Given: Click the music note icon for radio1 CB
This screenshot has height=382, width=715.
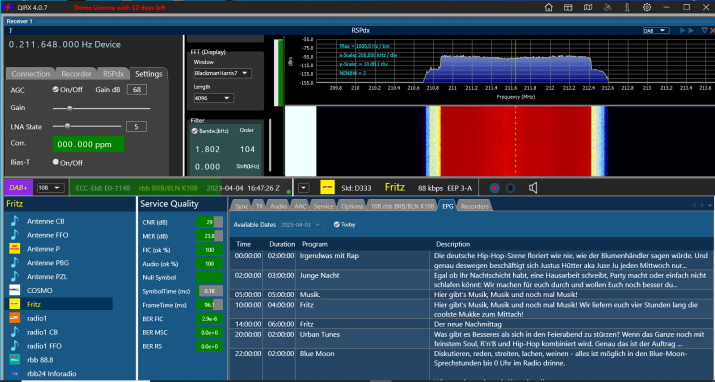Looking at the screenshot, I should [x=15, y=332].
